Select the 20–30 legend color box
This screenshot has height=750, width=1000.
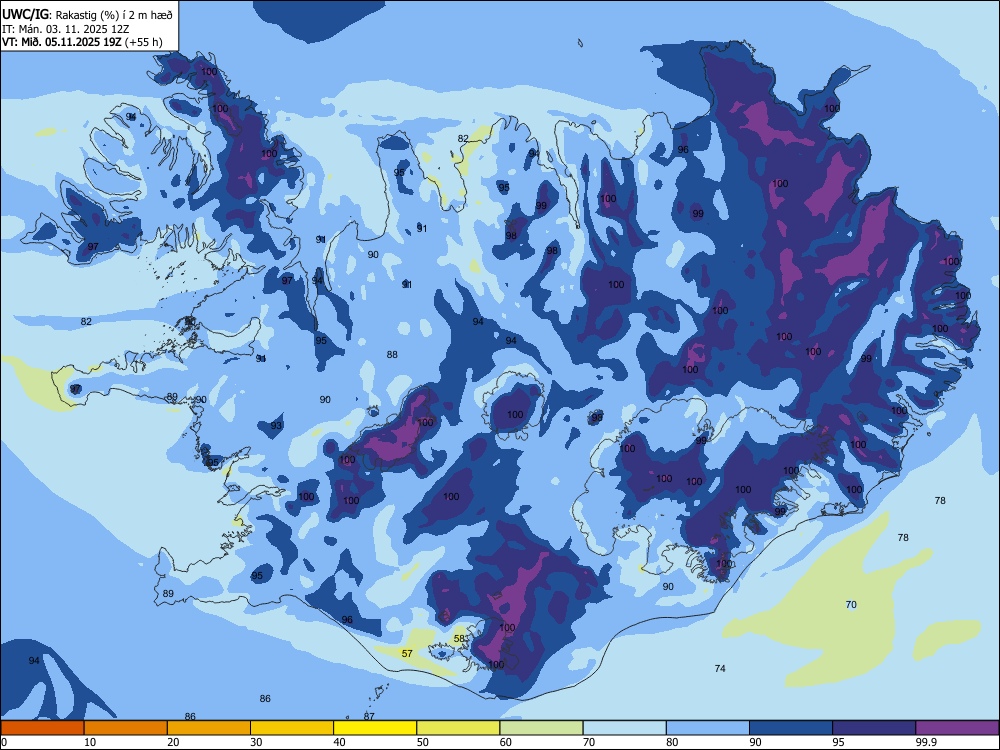click(x=209, y=728)
